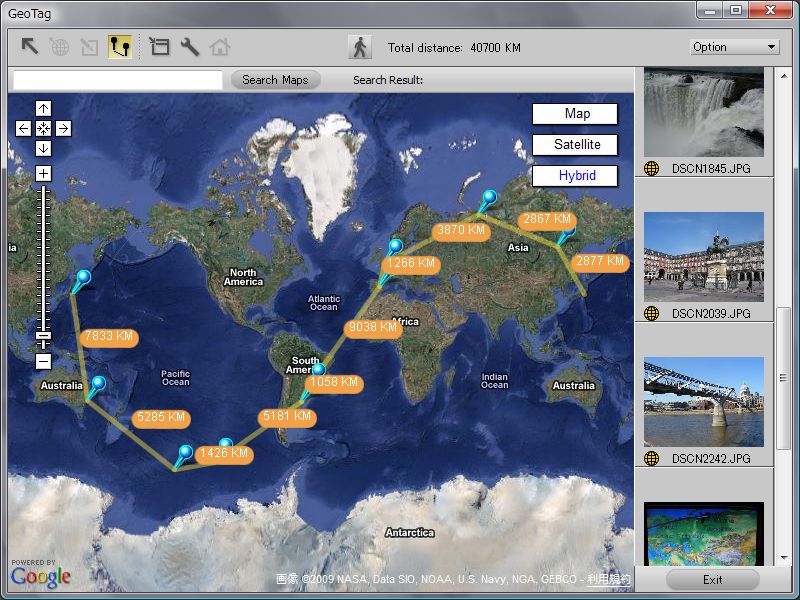Viewport: 800px width, 600px height.
Task: Click the 7833 KM distance label
Action: (x=109, y=337)
